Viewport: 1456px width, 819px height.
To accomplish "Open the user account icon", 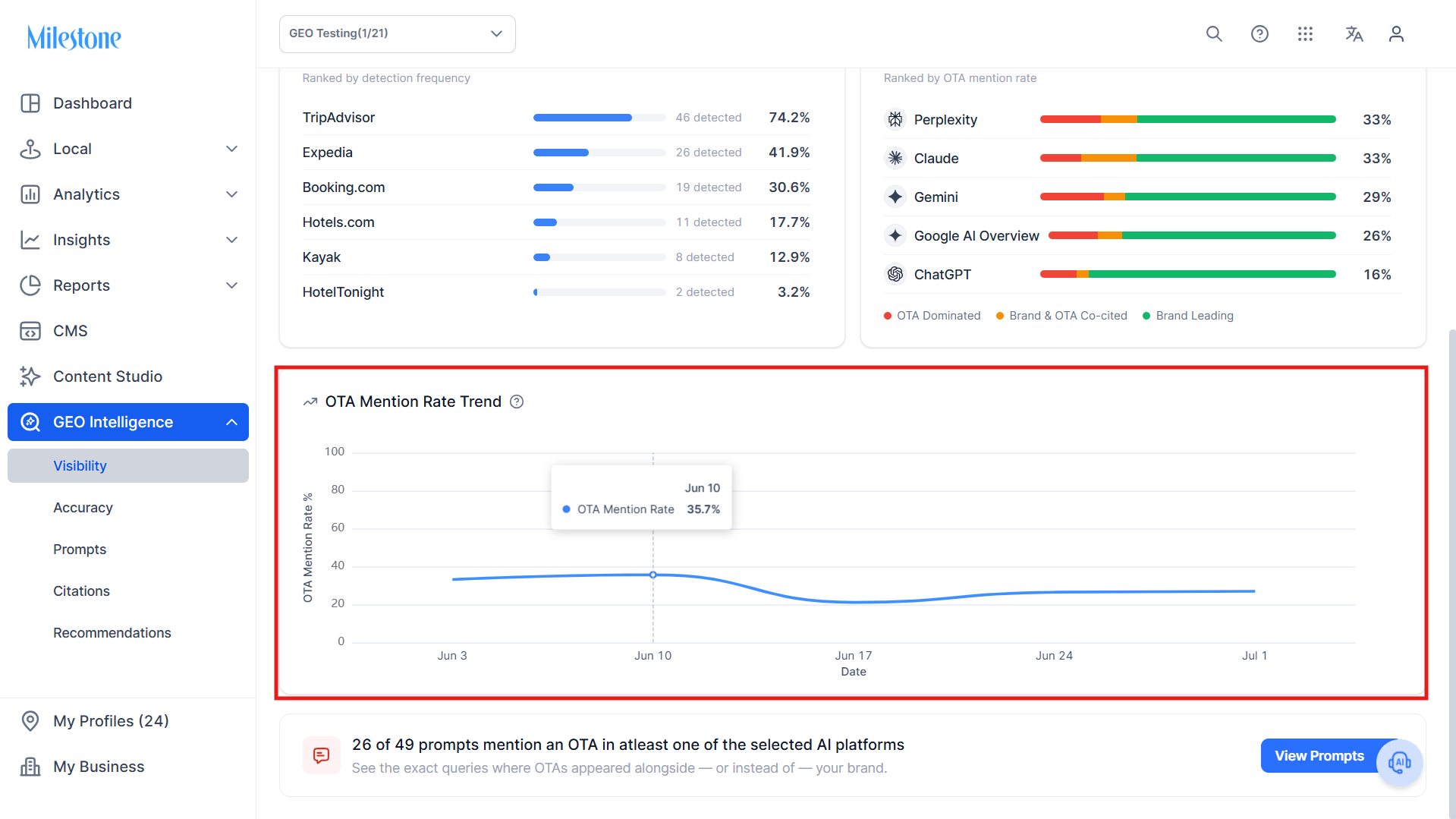I will pyautogui.click(x=1396, y=34).
